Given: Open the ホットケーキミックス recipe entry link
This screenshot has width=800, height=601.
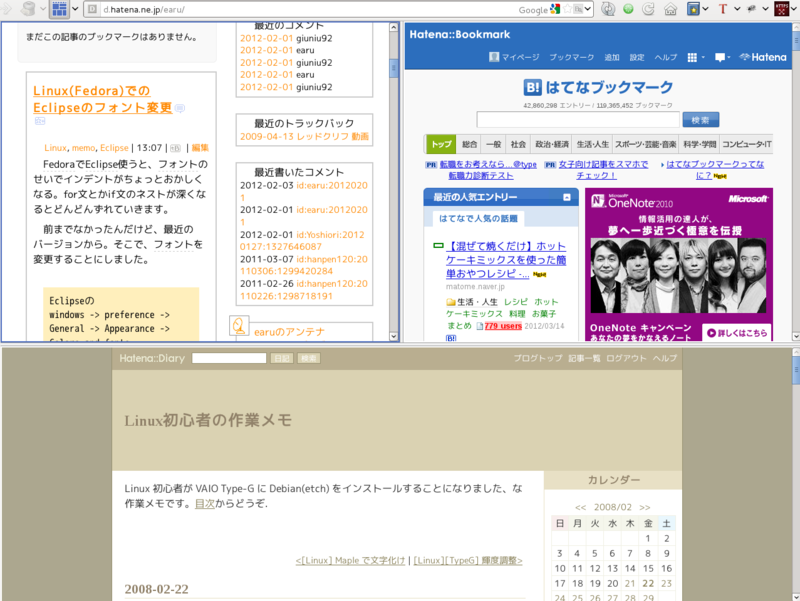Looking at the screenshot, I should point(506,260).
